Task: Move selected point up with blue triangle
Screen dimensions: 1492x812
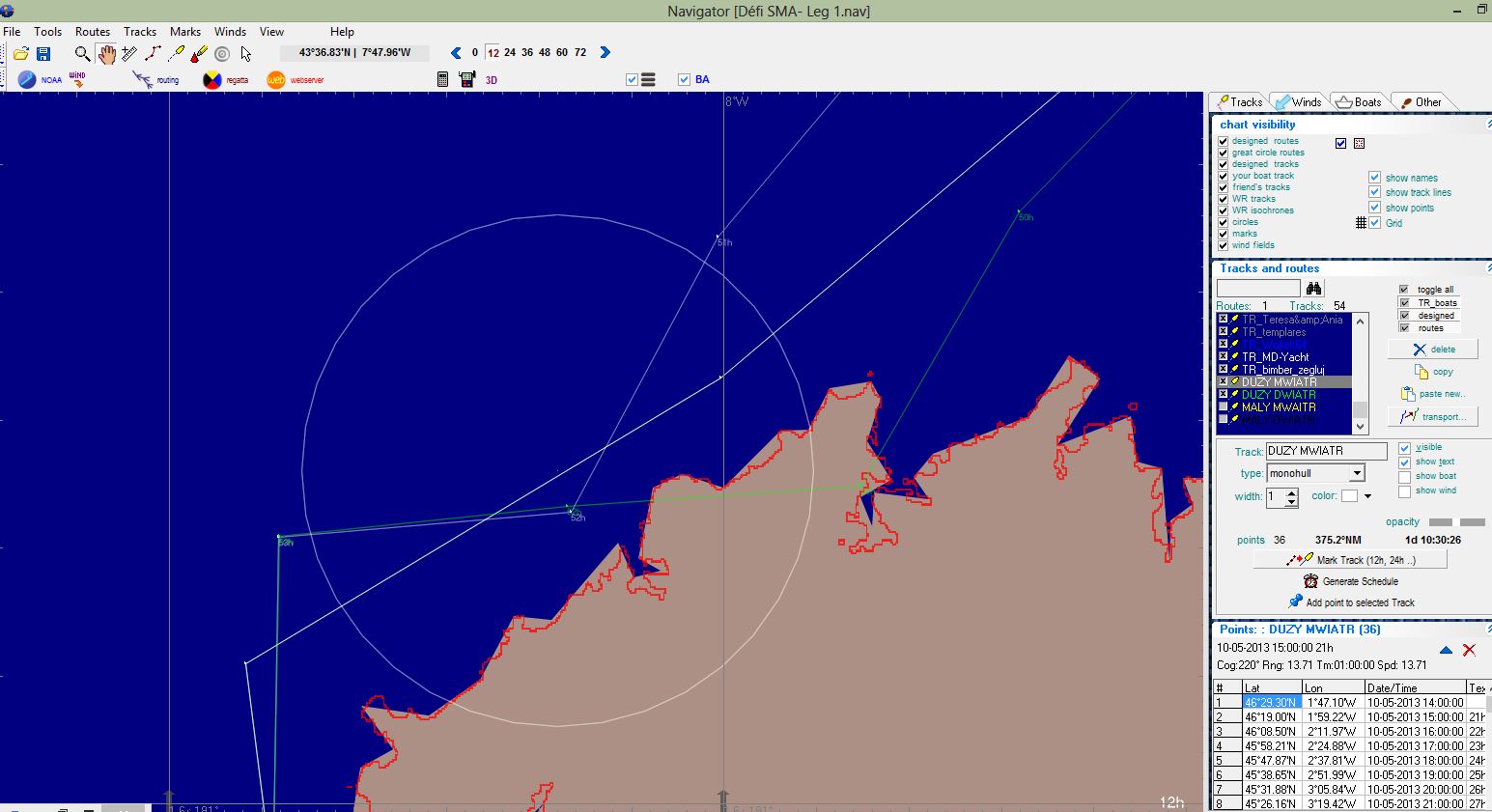Action: point(1446,650)
